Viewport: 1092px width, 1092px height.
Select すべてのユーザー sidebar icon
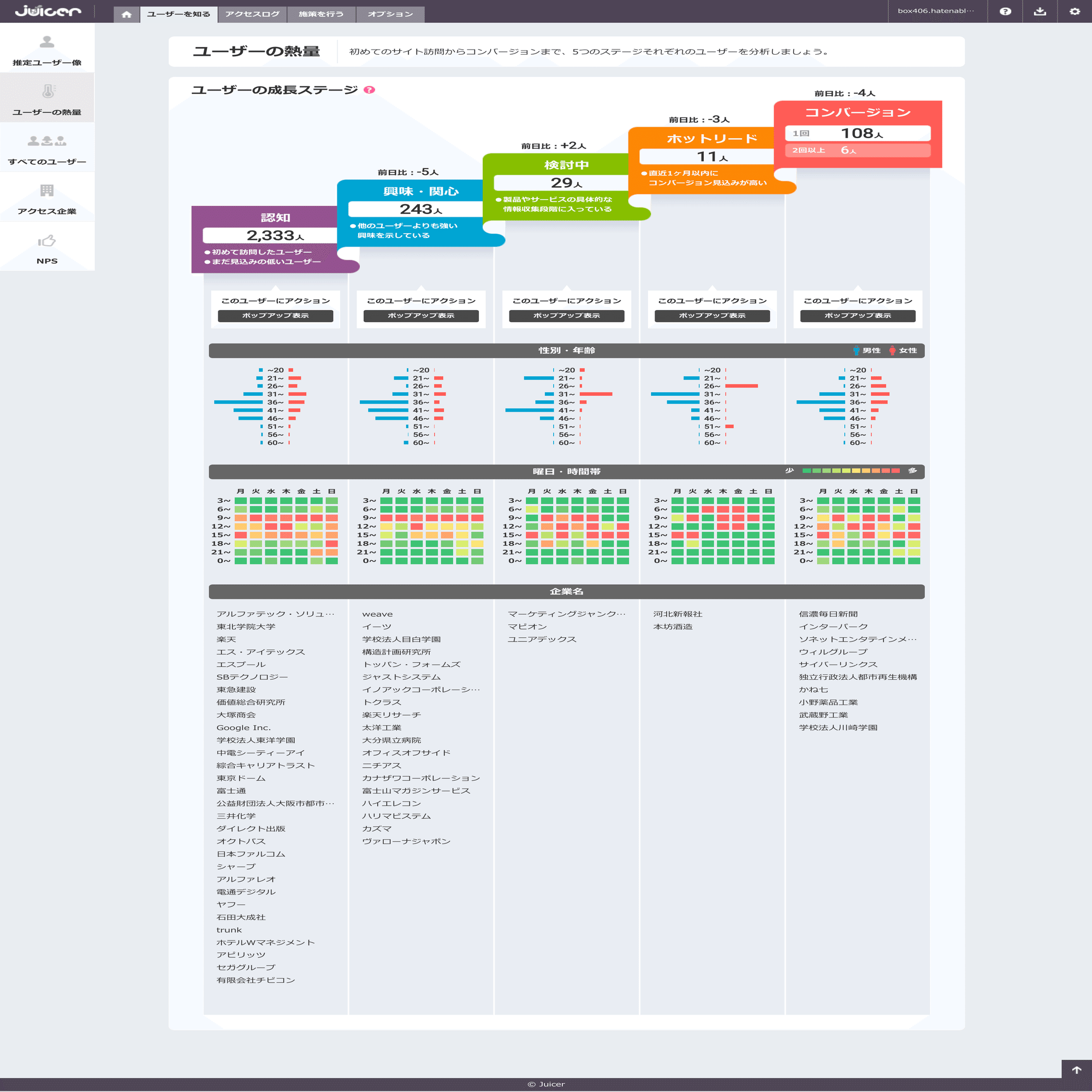(x=47, y=141)
